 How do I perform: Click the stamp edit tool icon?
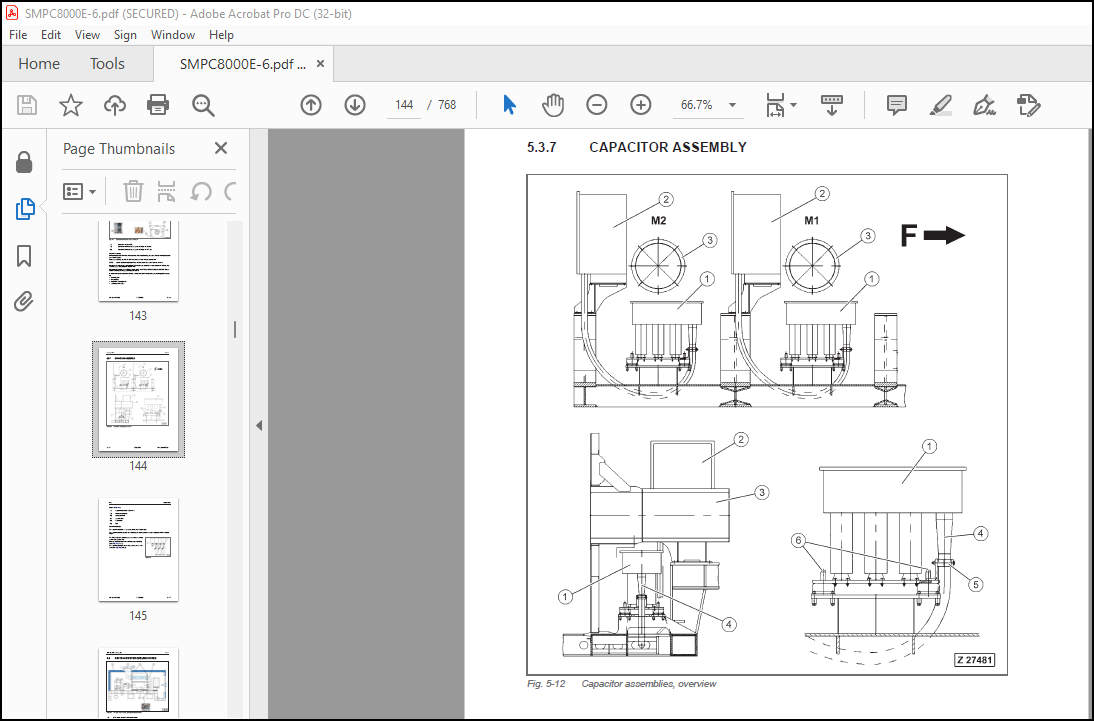(1028, 105)
